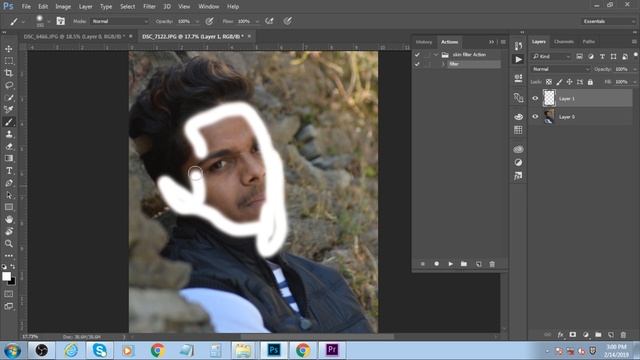Select the Lasso tool
This screenshot has width=640, height=360.
[9, 85]
